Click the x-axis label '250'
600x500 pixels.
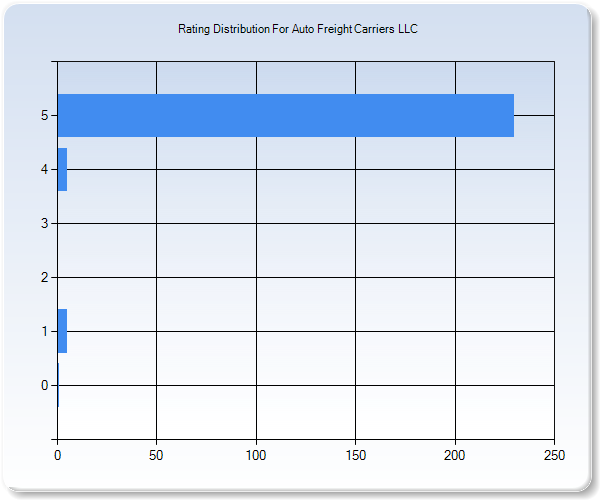point(554,455)
